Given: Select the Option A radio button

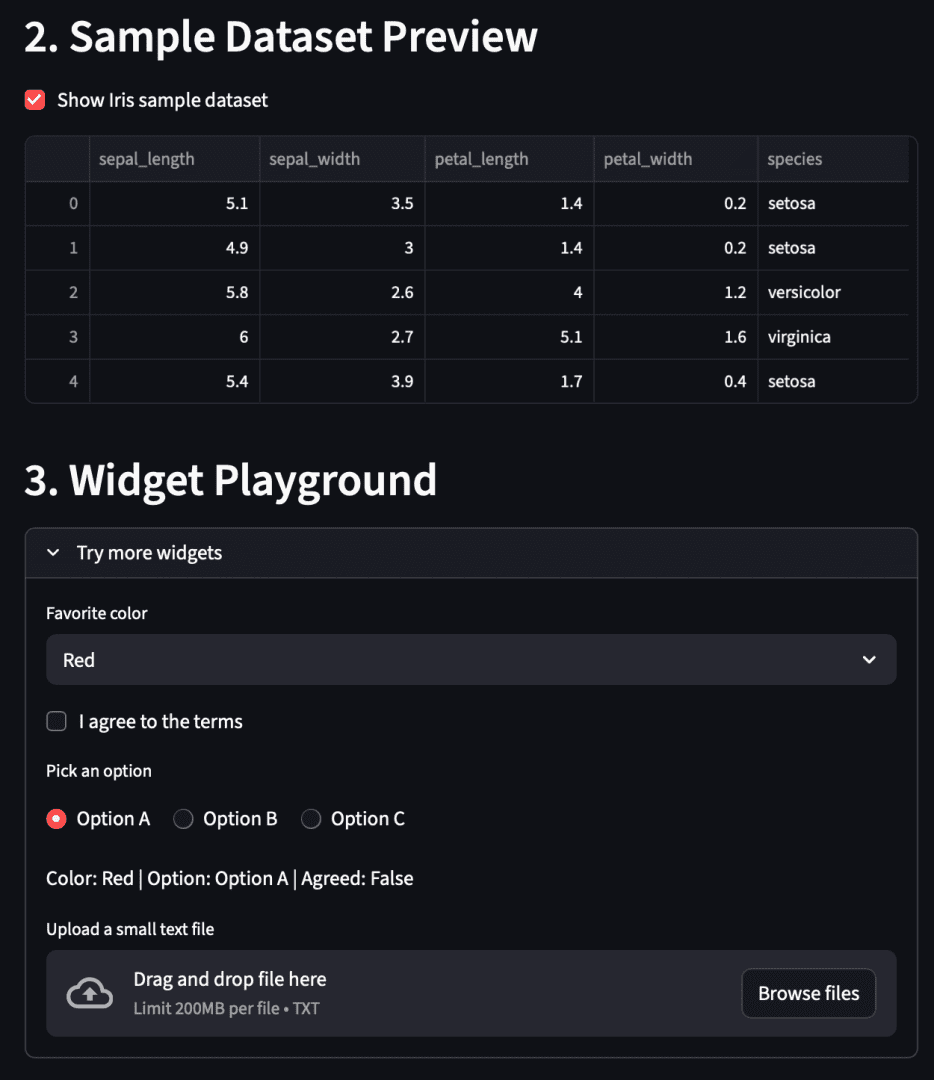Looking at the screenshot, I should [57, 819].
